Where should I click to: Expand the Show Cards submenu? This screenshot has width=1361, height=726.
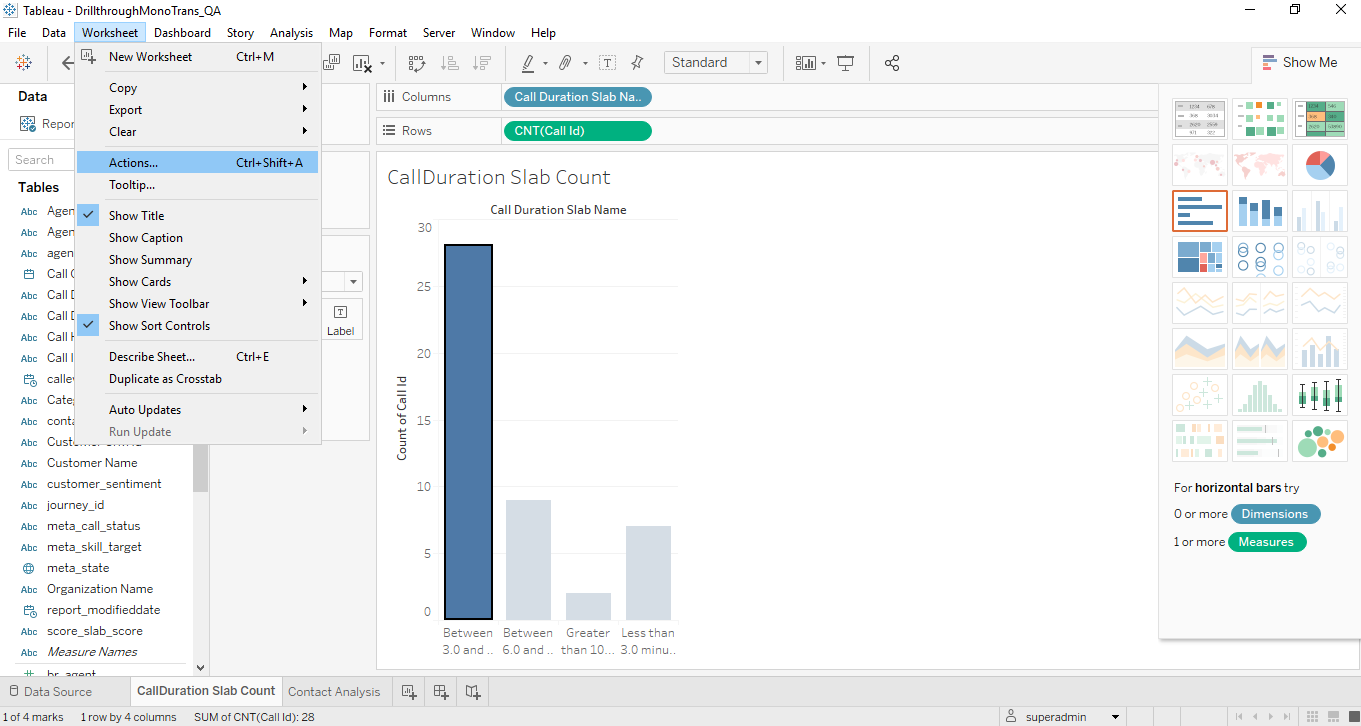pos(198,282)
